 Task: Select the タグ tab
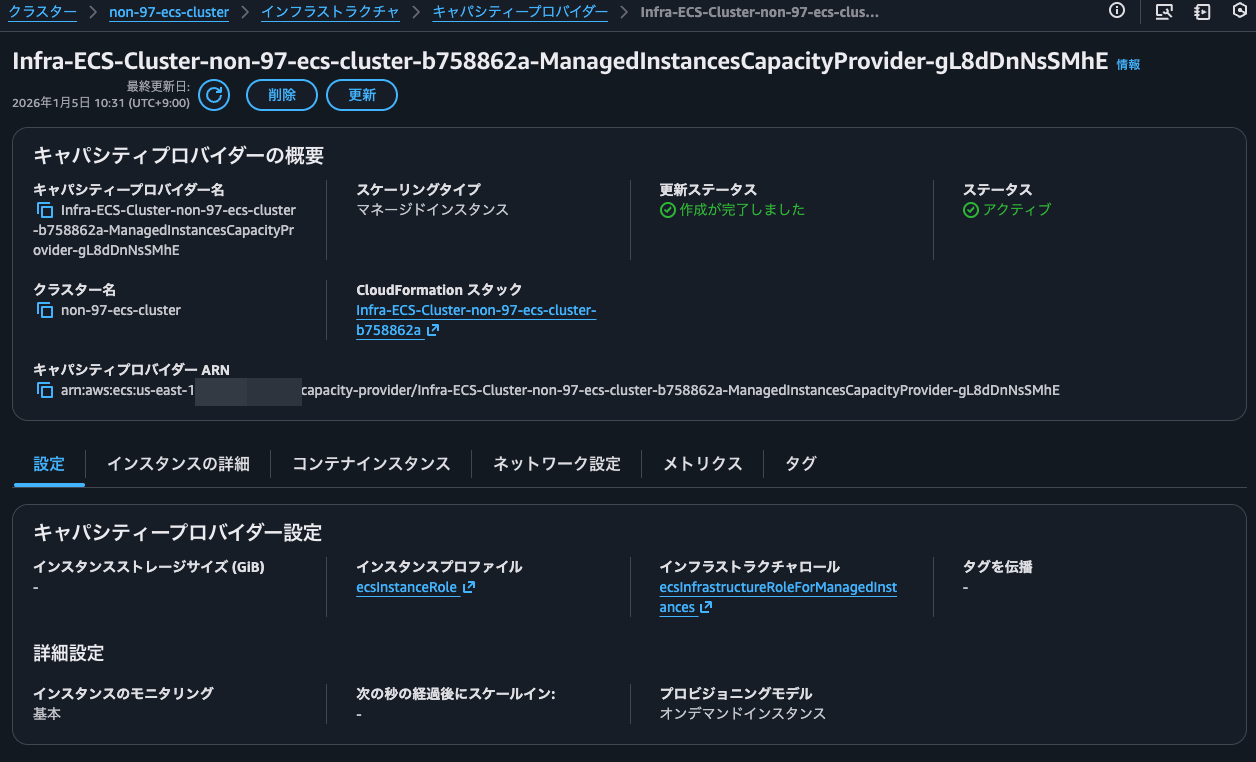coord(798,463)
